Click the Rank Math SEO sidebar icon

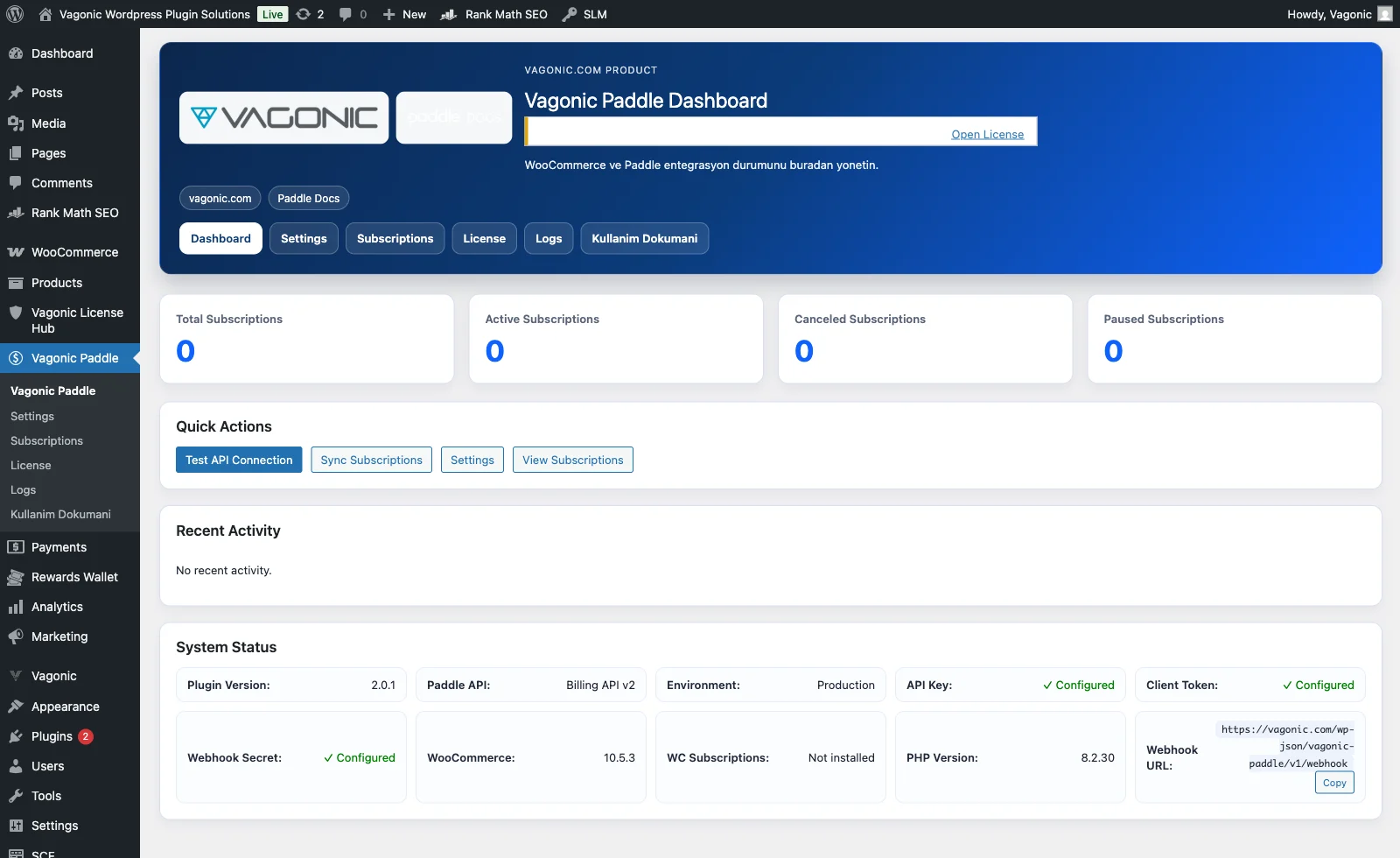tap(16, 213)
